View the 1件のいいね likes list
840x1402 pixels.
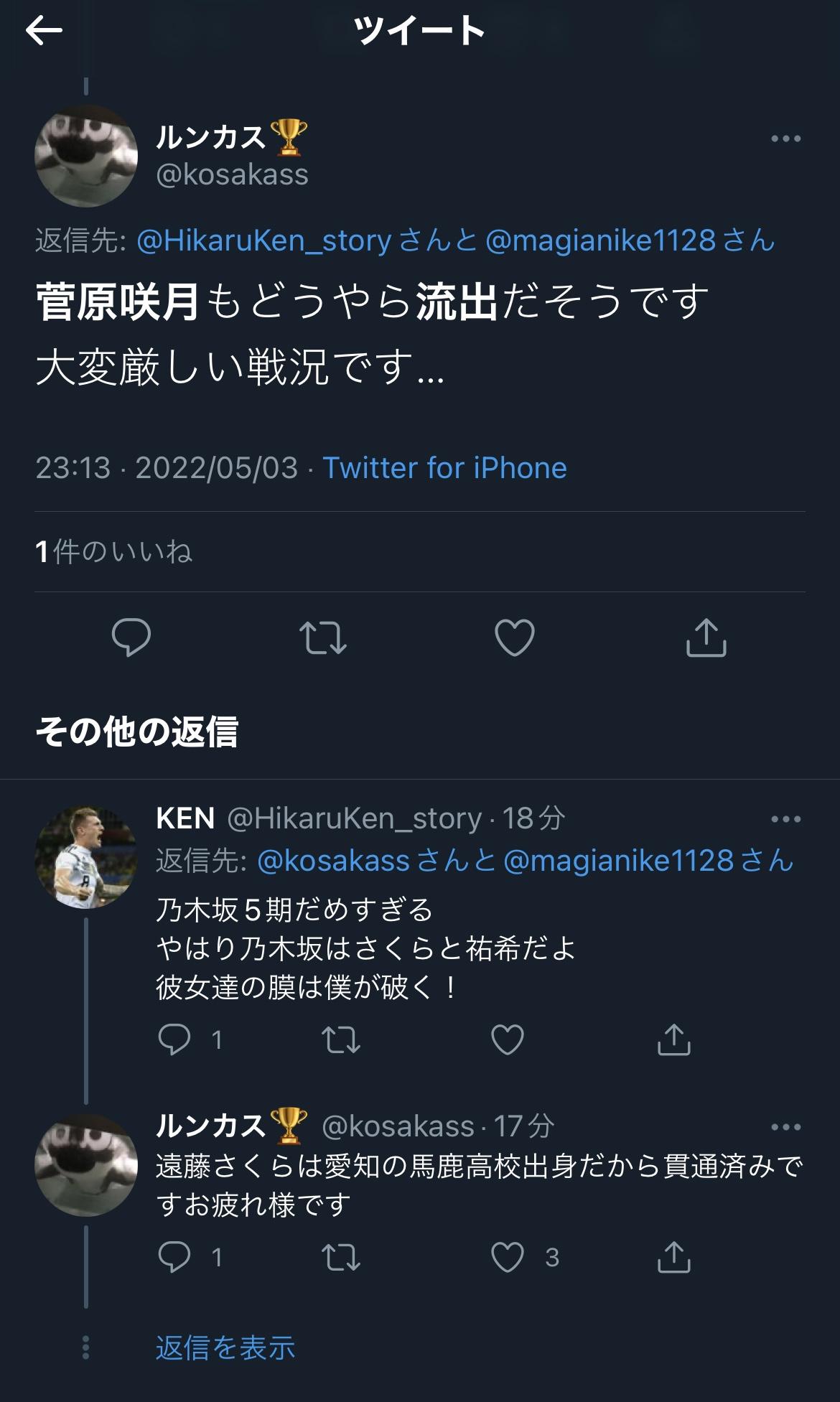pos(113,551)
